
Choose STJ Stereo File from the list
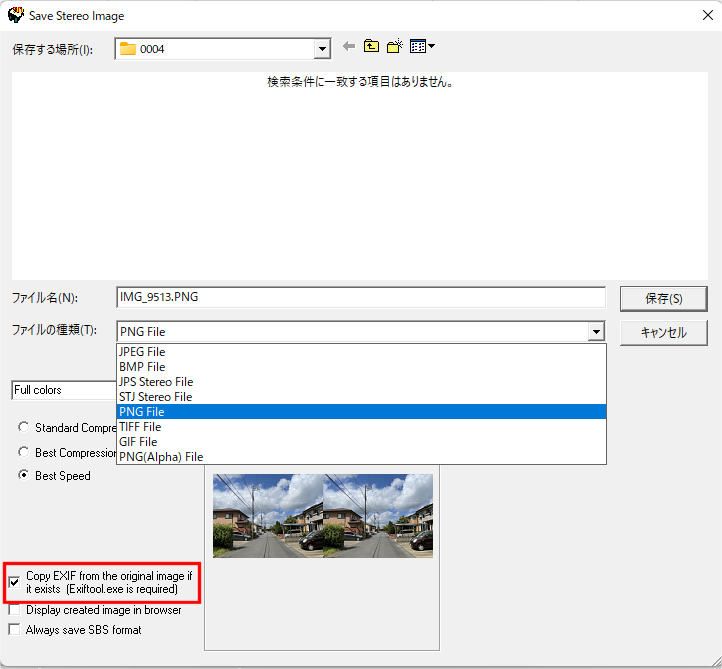[x=361, y=397]
